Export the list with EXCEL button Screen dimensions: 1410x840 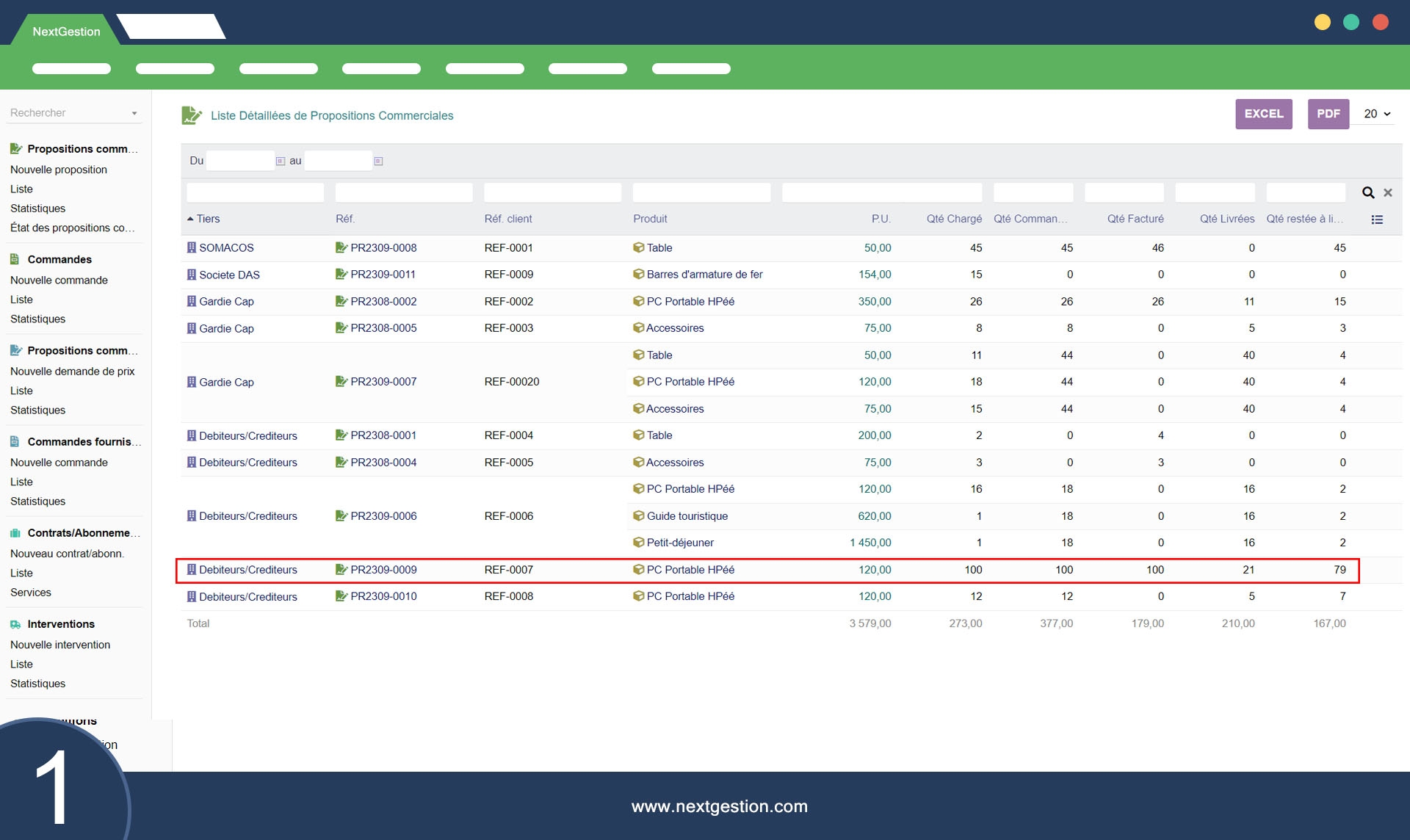[1263, 114]
